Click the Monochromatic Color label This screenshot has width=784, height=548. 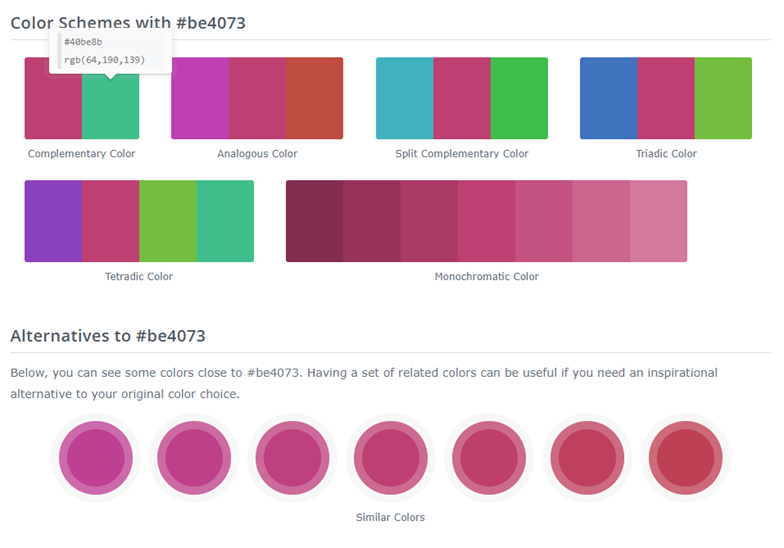[486, 277]
